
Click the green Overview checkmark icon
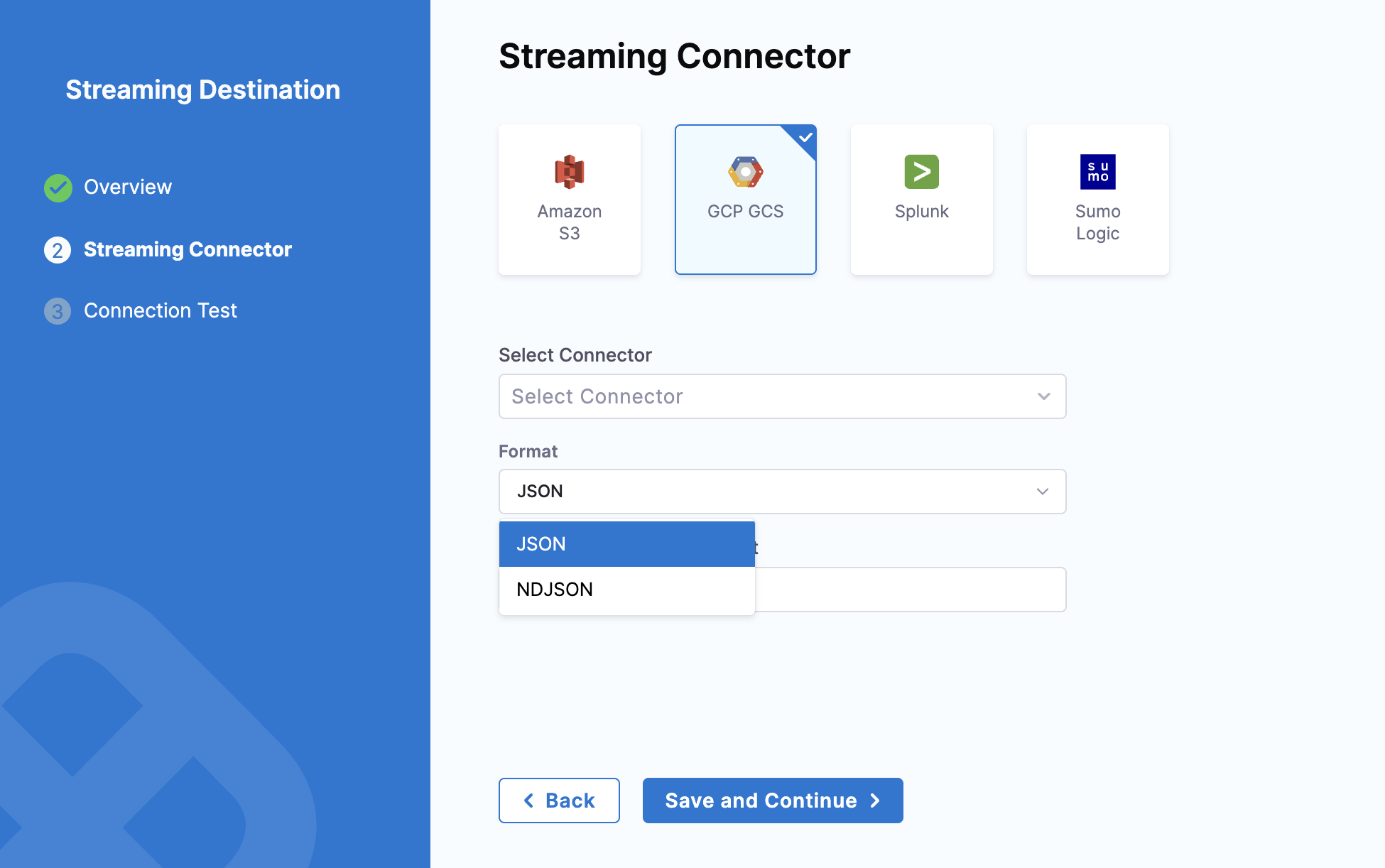[x=58, y=188]
